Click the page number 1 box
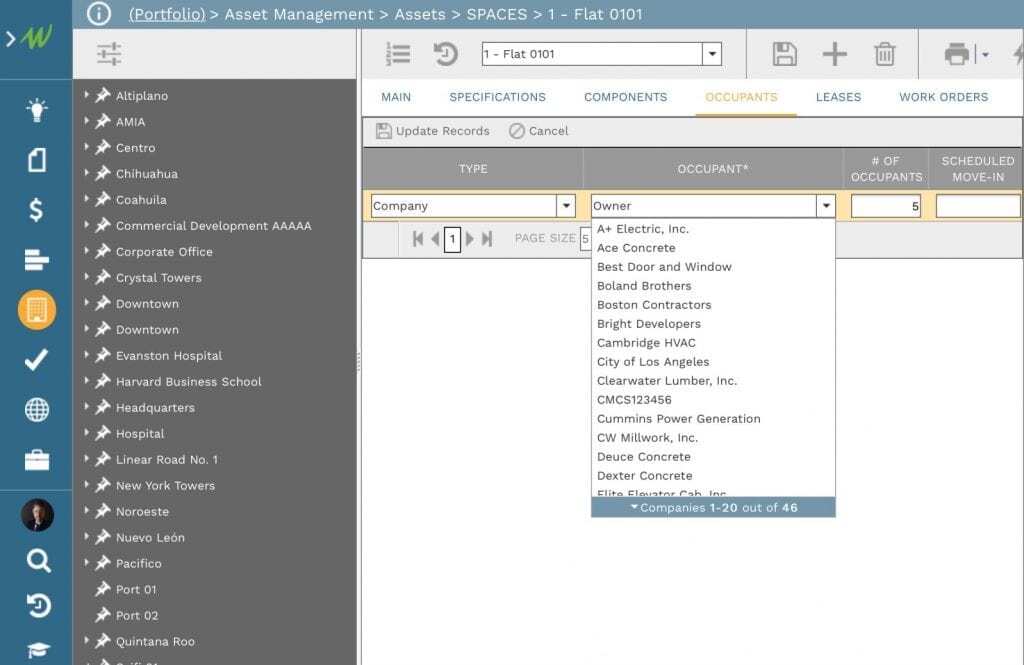 [x=452, y=239]
